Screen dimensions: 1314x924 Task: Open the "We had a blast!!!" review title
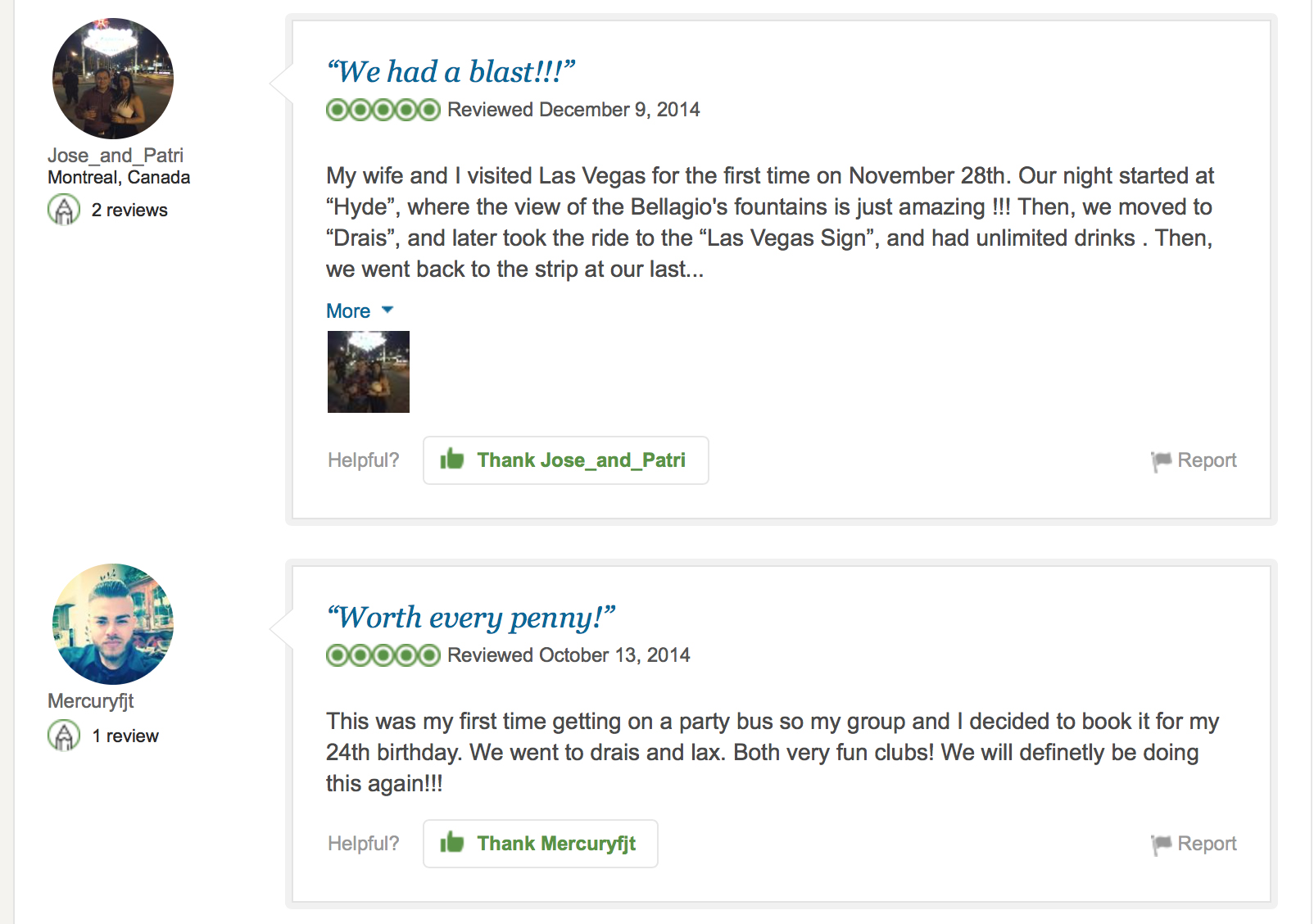[451, 72]
